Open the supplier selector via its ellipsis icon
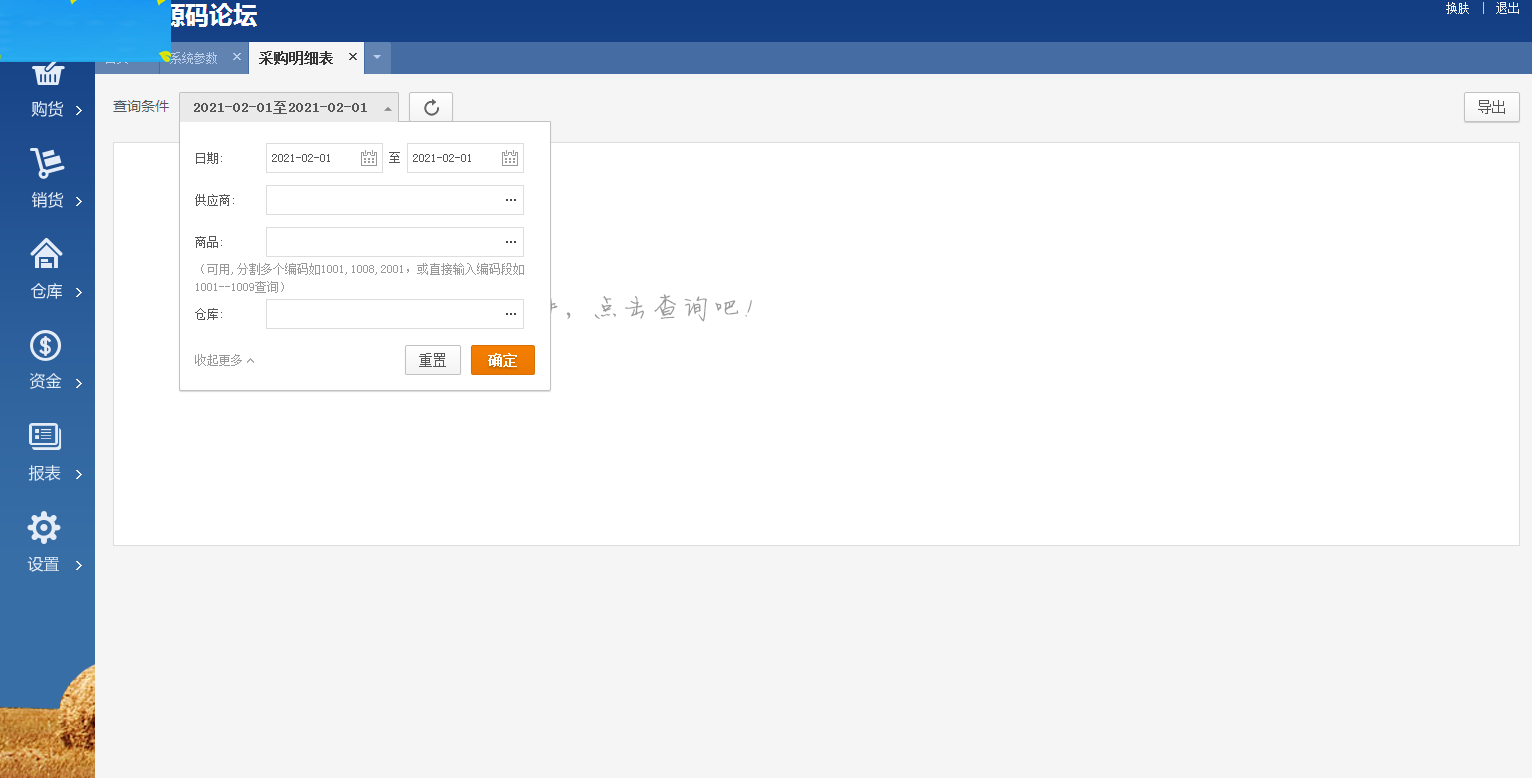 click(x=511, y=200)
